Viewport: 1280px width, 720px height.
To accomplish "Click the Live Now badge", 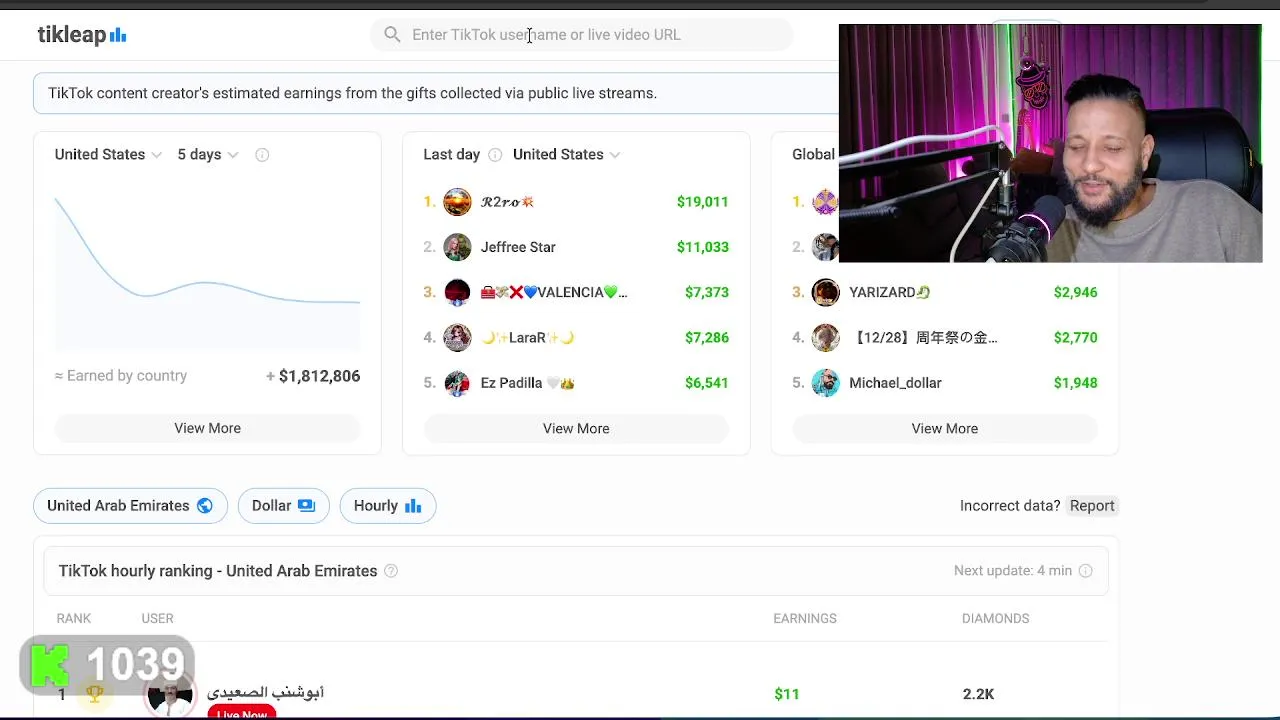I will coord(242,713).
